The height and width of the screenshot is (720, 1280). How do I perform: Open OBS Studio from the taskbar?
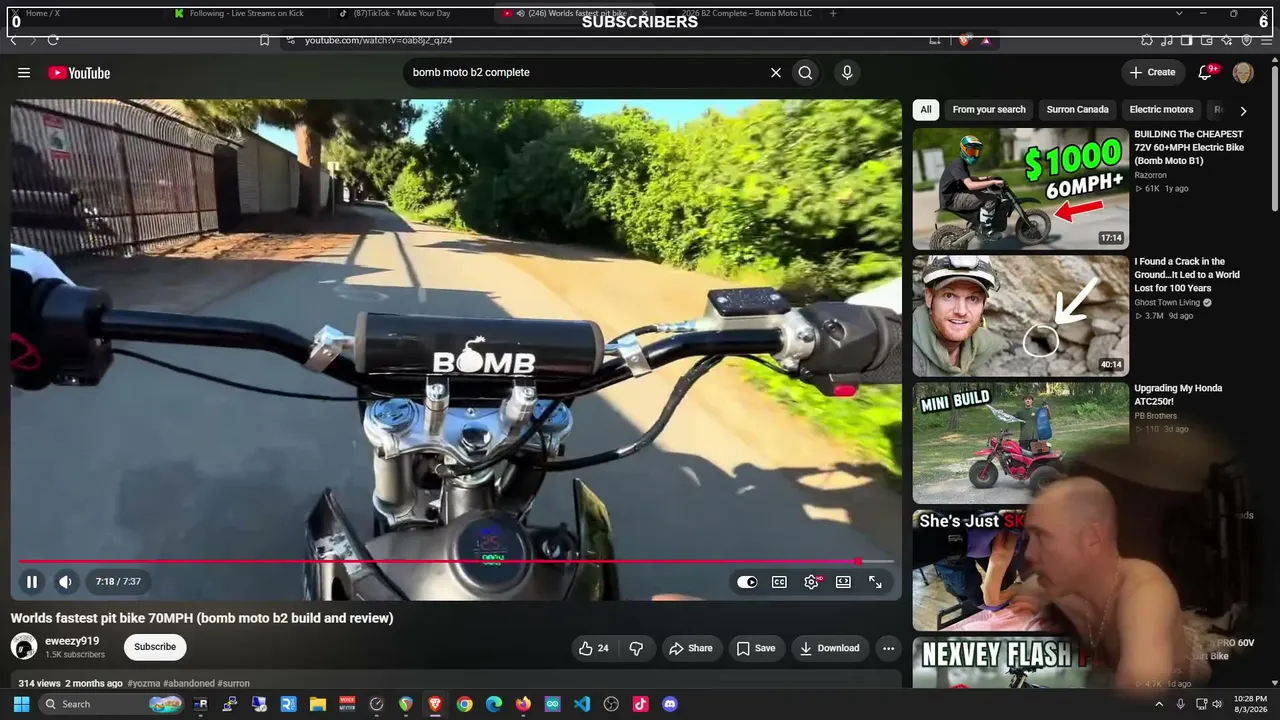coord(611,704)
